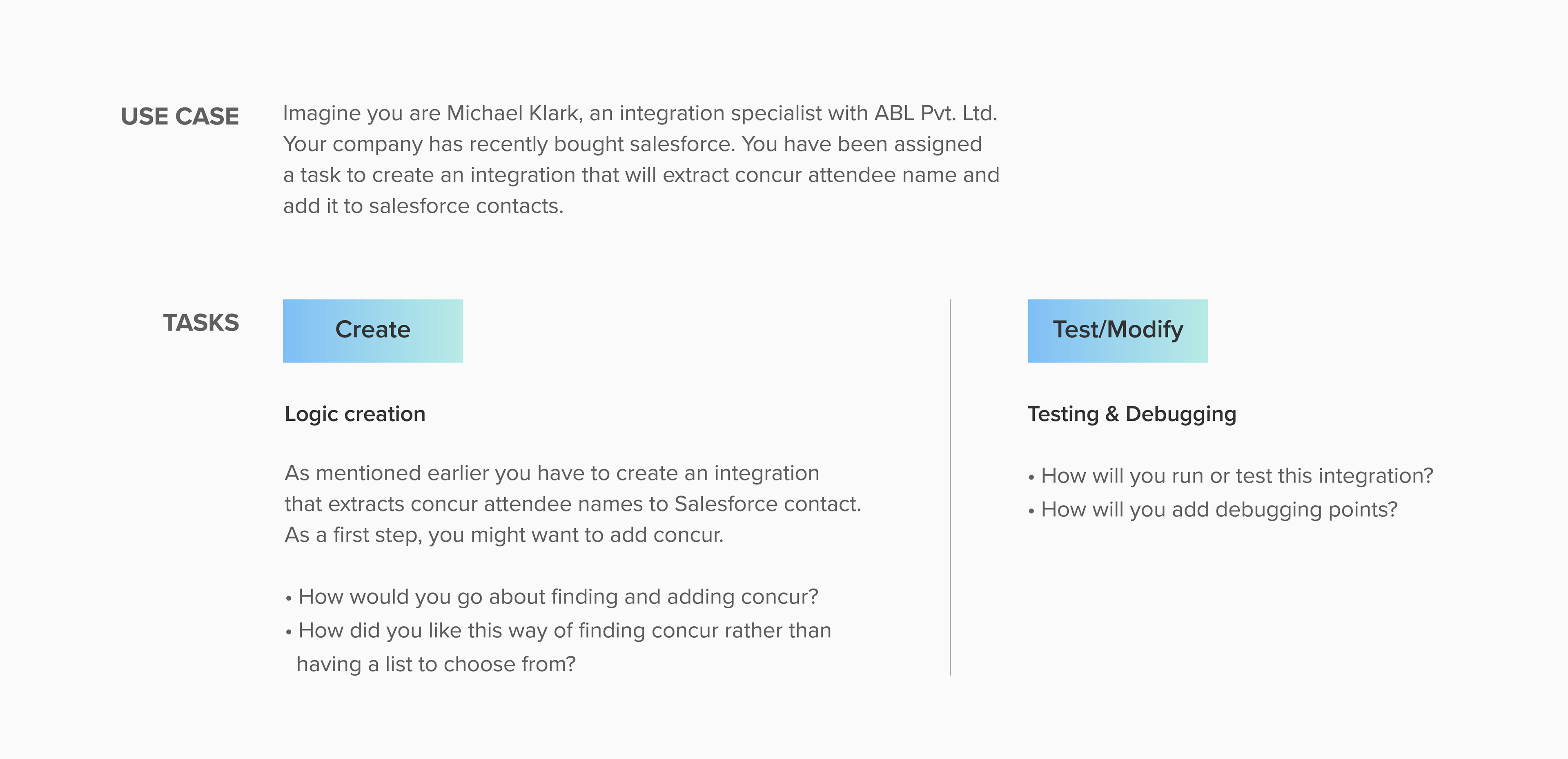Click the 'As mentioned earlier' paragraph line

[552, 474]
